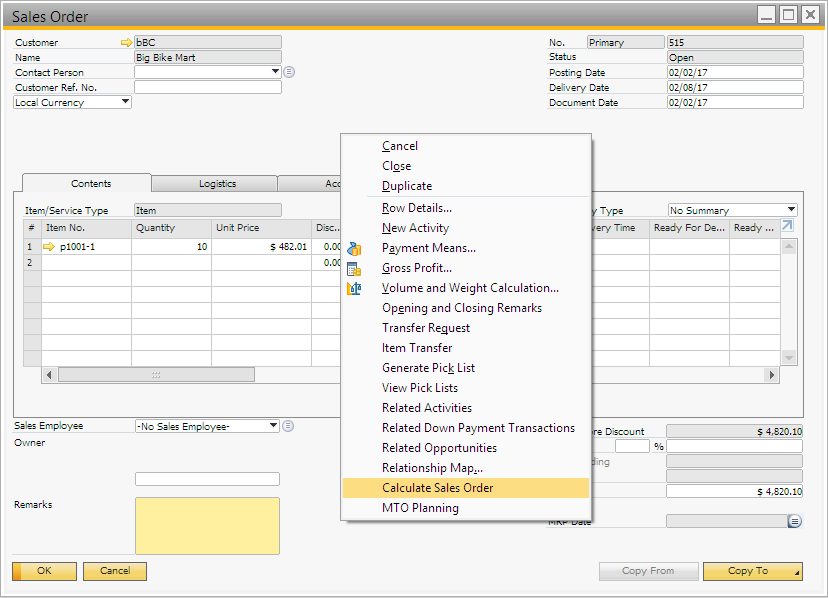Click the horizontal scrollbar under the items table

coord(155,375)
